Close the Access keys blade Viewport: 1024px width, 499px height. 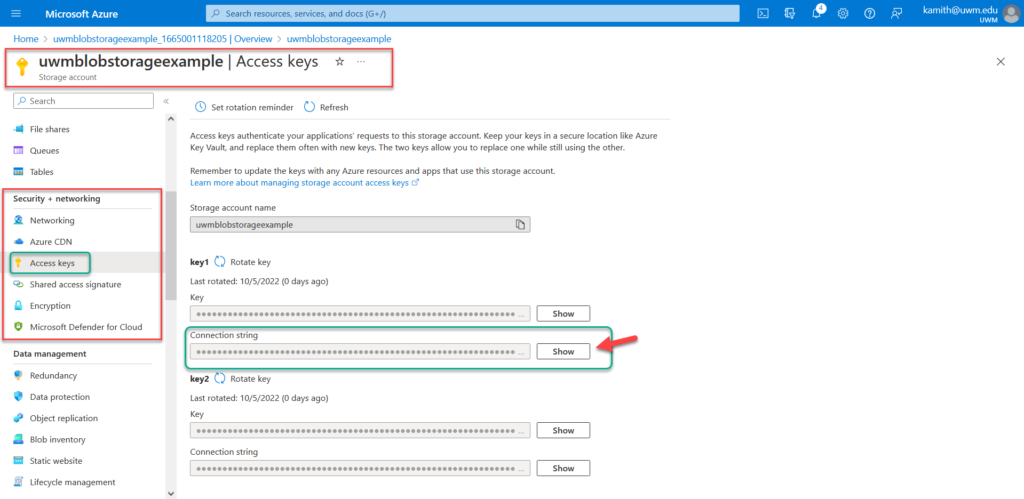coord(1000,61)
